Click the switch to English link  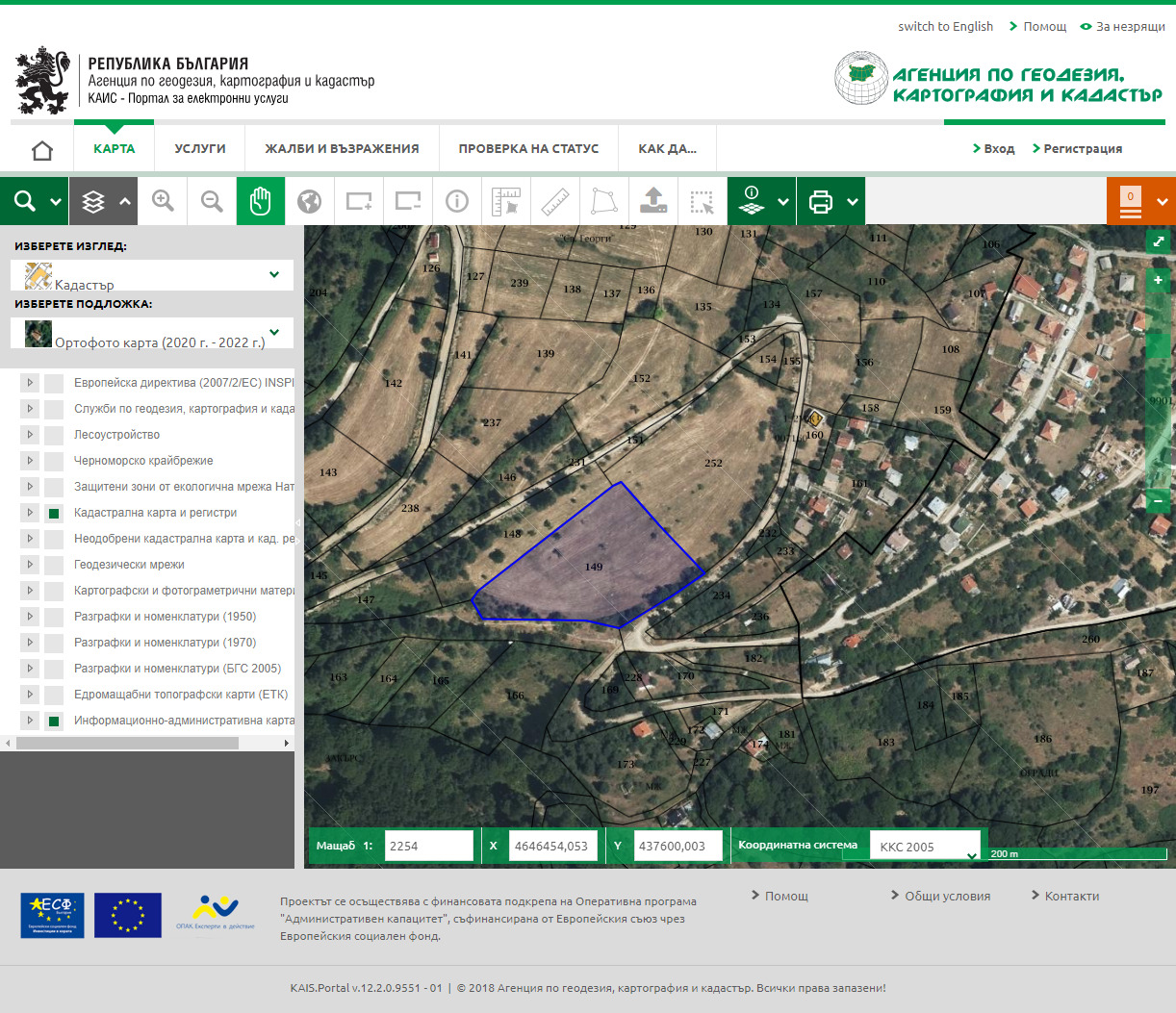click(945, 27)
